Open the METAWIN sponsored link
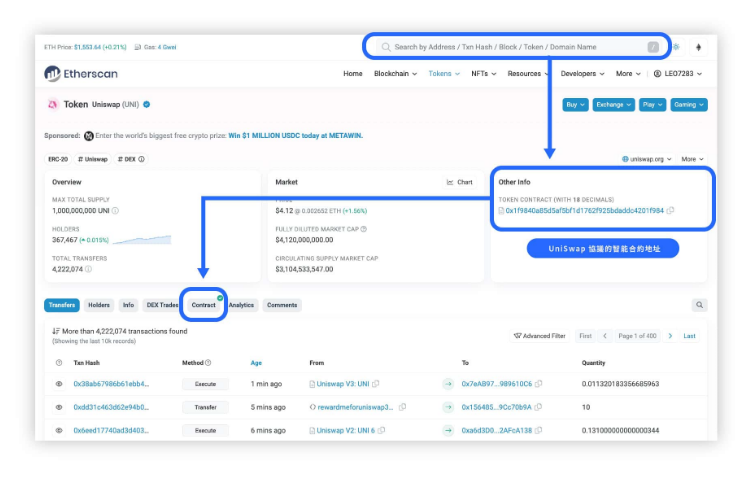 pos(295,136)
